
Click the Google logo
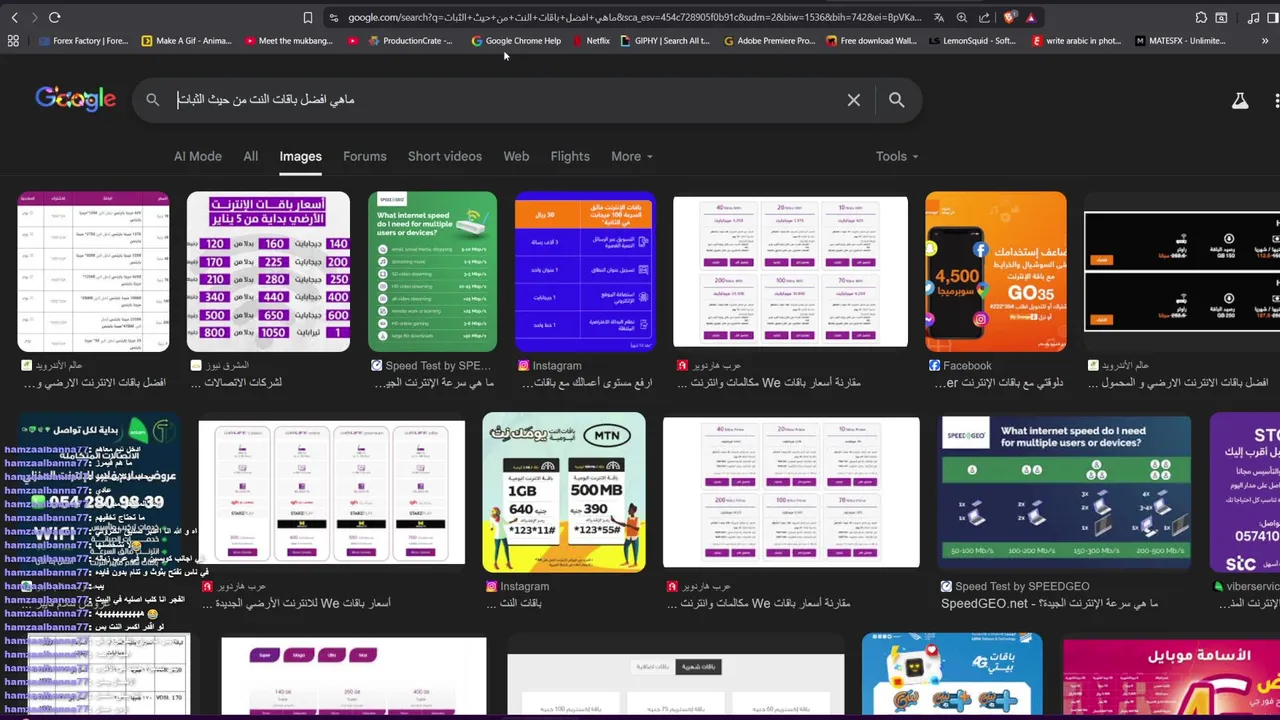click(x=75, y=99)
